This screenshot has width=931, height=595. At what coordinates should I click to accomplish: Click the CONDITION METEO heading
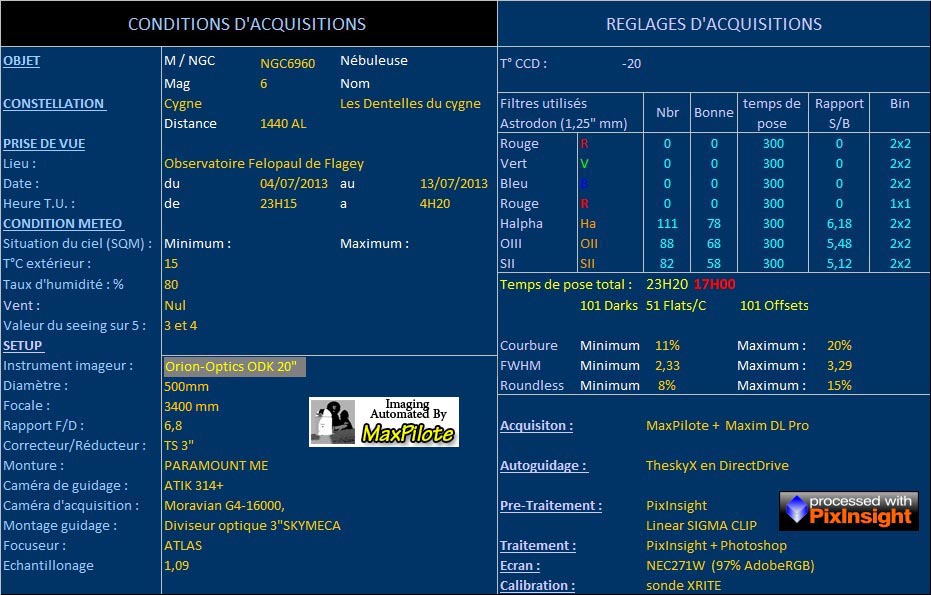(62, 224)
